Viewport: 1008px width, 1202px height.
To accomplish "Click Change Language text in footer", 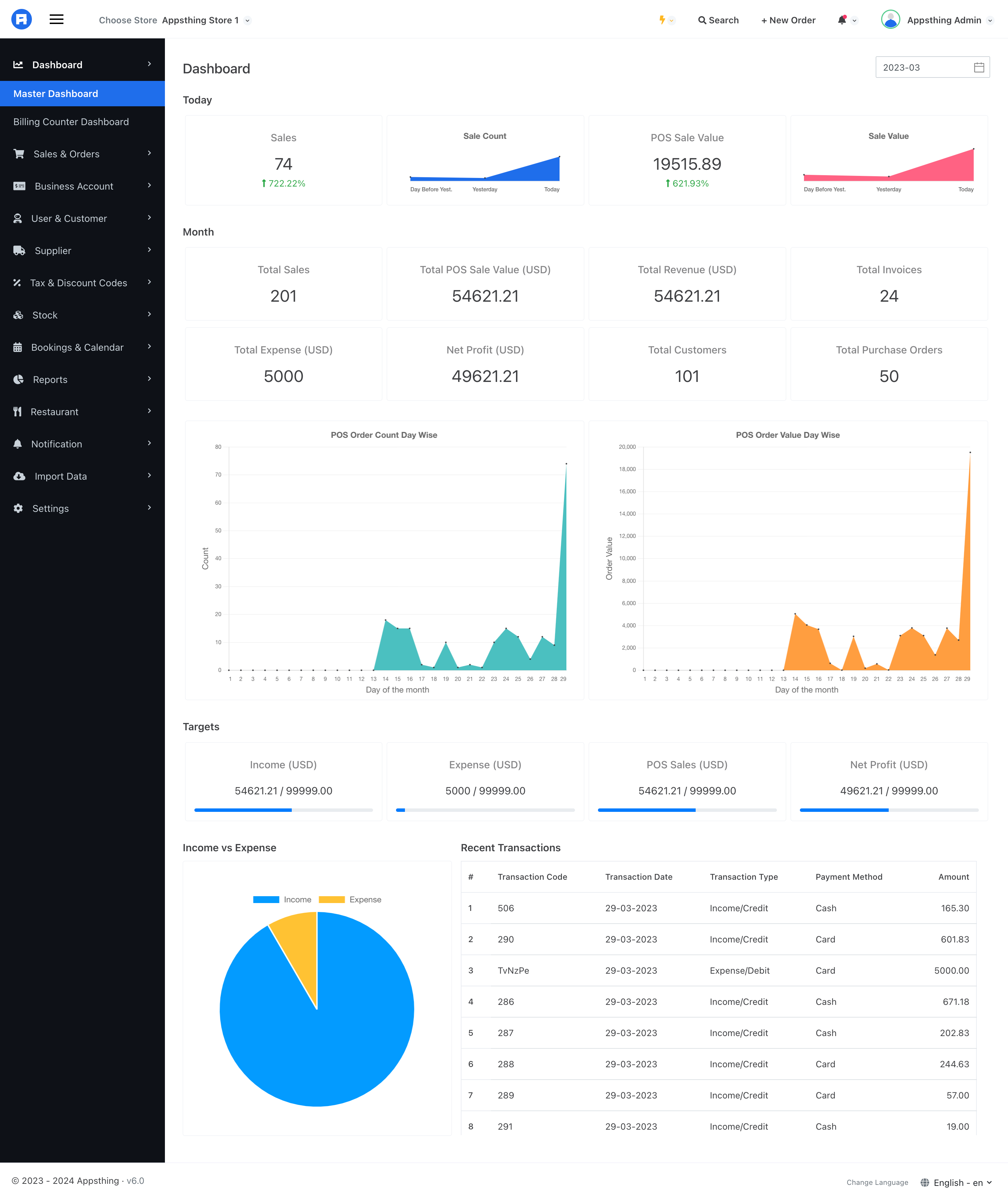I will [877, 1182].
